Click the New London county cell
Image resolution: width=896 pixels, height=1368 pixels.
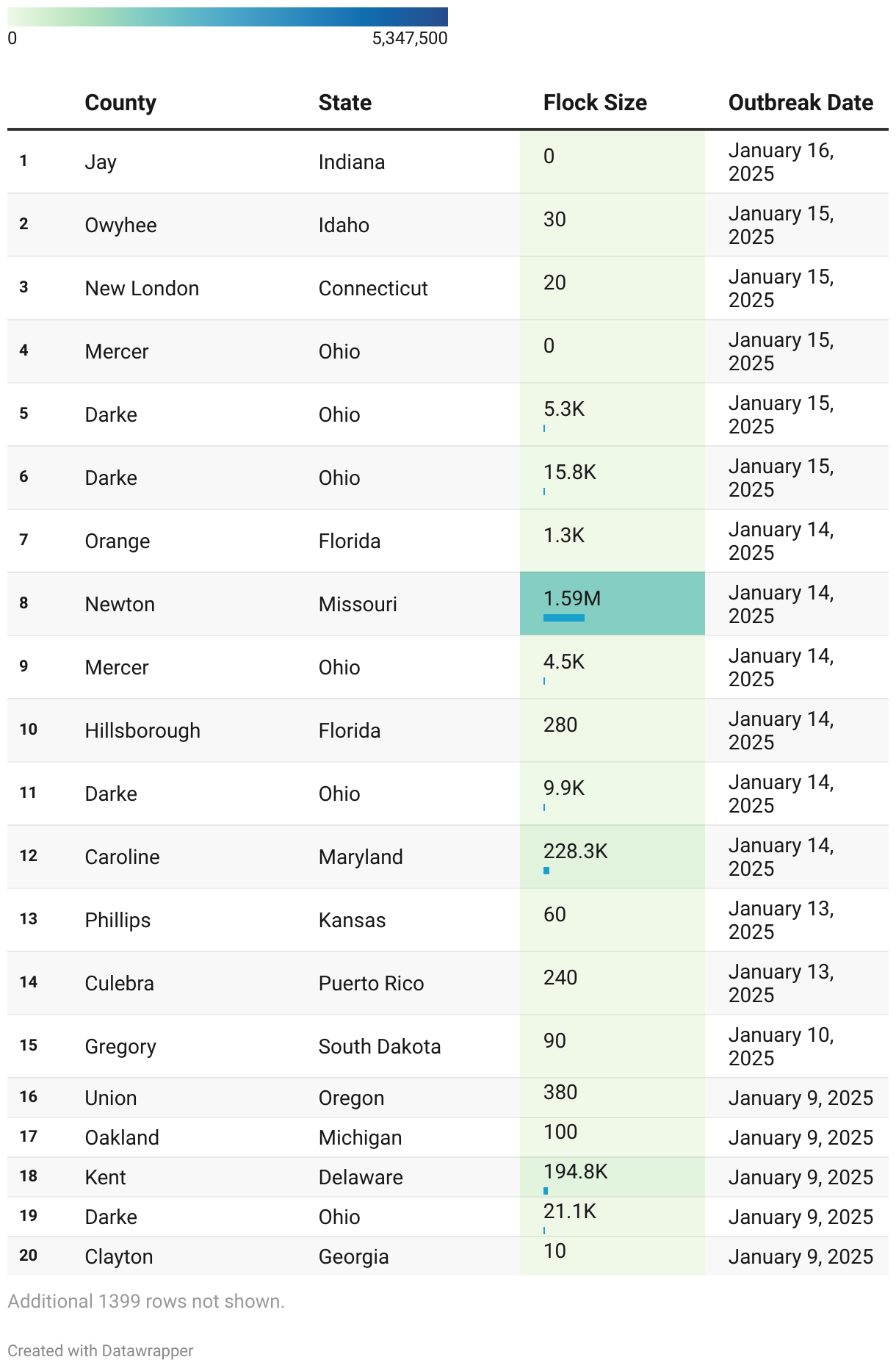142,288
